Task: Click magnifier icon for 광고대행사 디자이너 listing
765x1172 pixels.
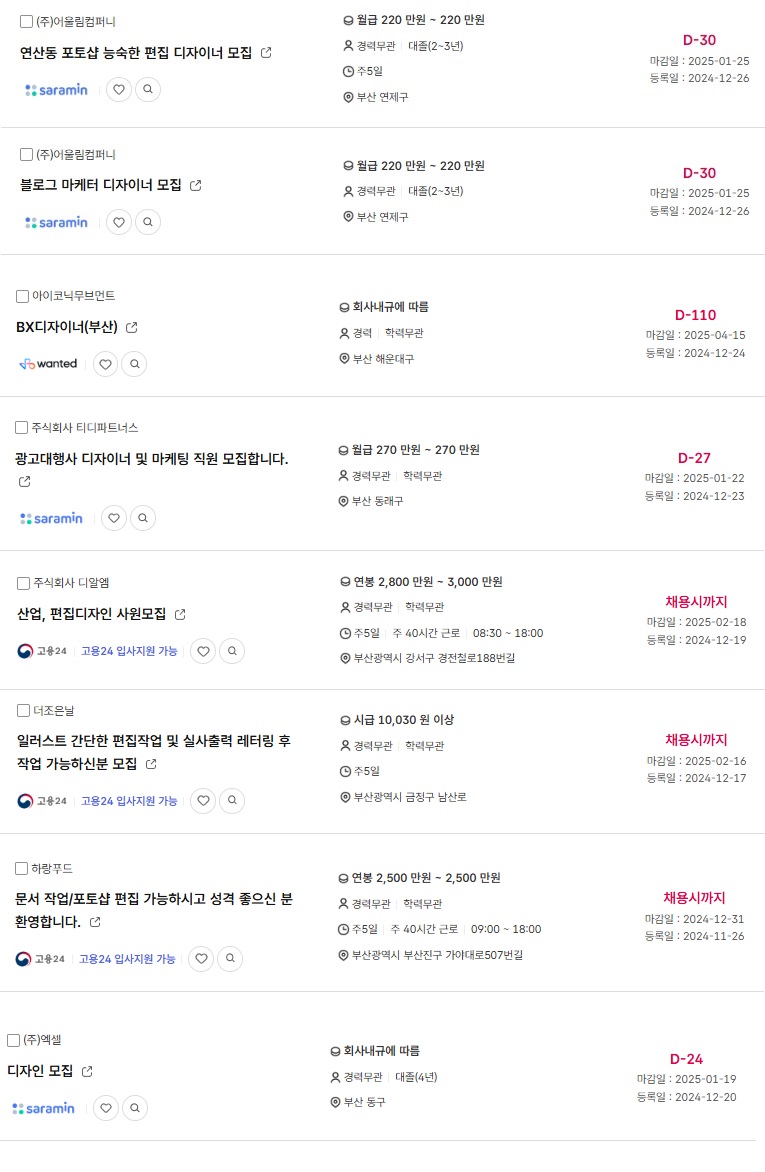Action: [x=143, y=518]
